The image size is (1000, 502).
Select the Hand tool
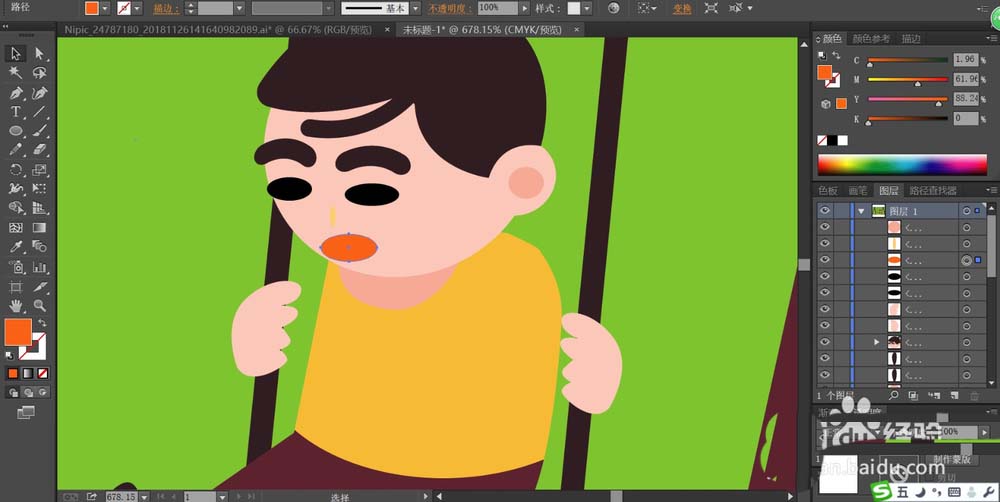(16, 306)
